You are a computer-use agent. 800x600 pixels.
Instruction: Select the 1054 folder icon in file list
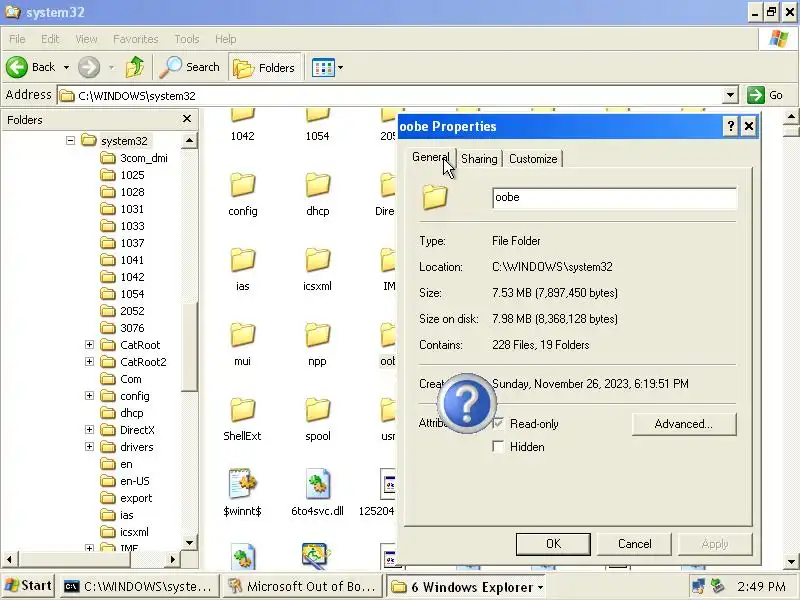pyautogui.click(x=317, y=116)
